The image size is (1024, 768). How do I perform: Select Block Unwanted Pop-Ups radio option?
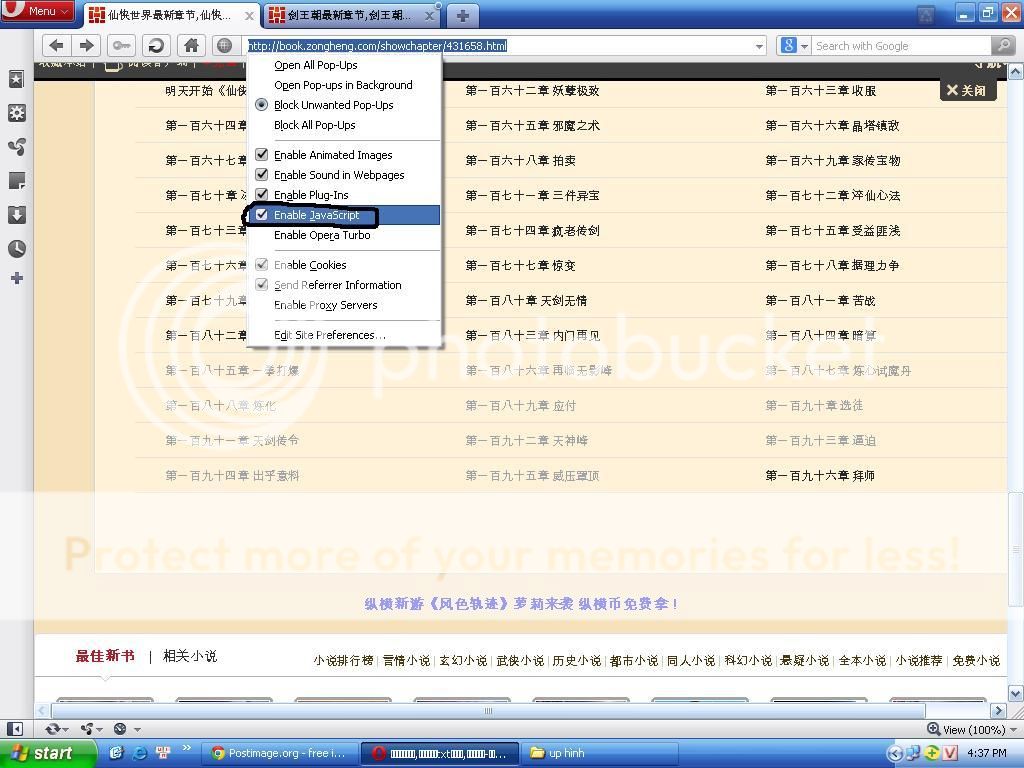(262, 105)
